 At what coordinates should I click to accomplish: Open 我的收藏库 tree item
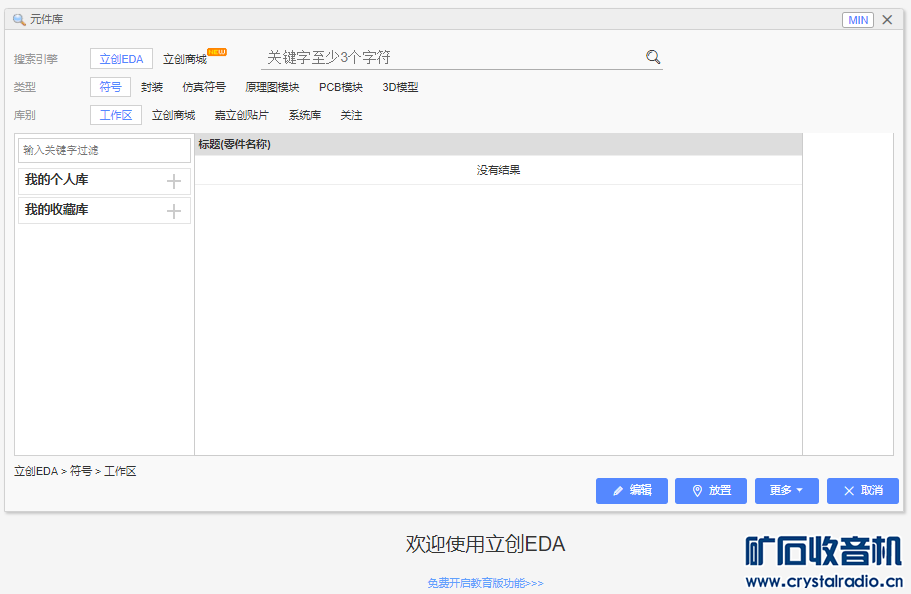click(104, 210)
